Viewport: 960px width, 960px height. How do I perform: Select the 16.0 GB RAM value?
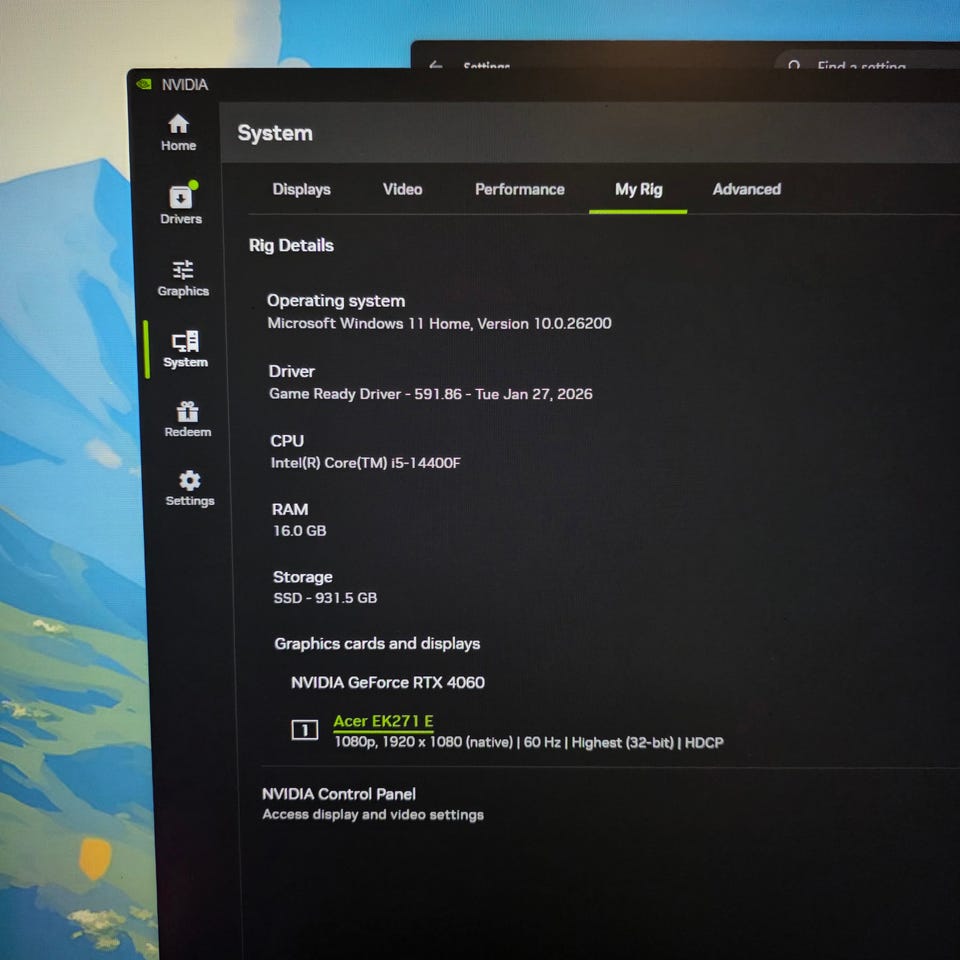(x=299, y=531)
